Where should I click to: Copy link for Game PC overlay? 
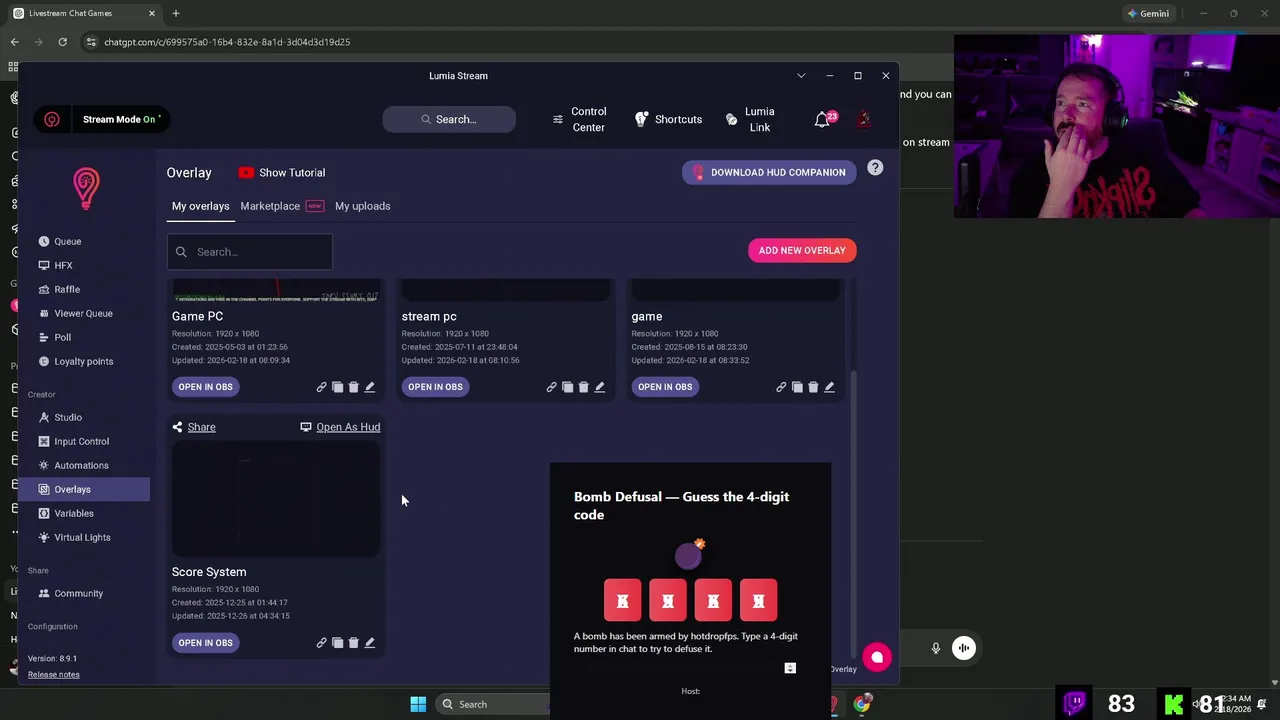(321, 387)
